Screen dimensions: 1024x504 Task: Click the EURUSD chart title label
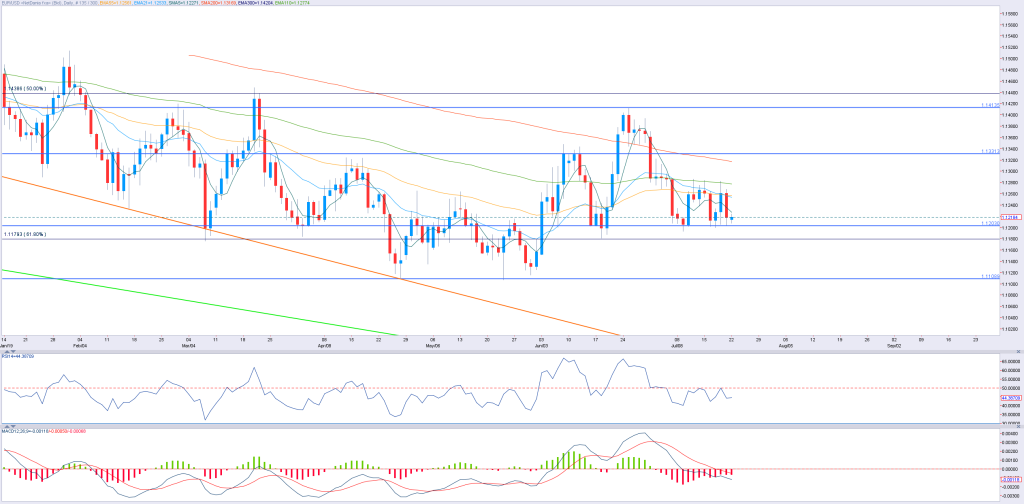click(x=50, y=3)
